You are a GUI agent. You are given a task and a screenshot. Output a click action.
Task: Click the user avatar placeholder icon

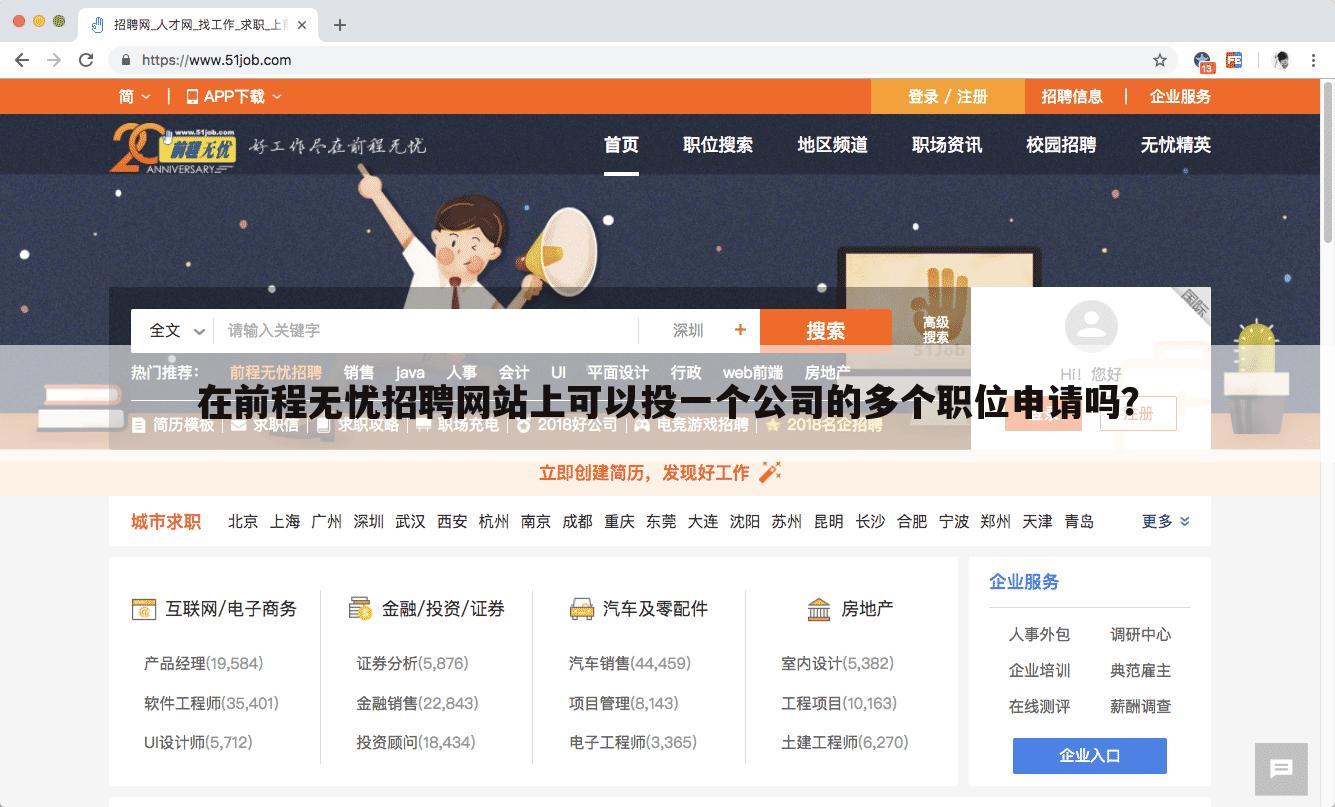1091,326
